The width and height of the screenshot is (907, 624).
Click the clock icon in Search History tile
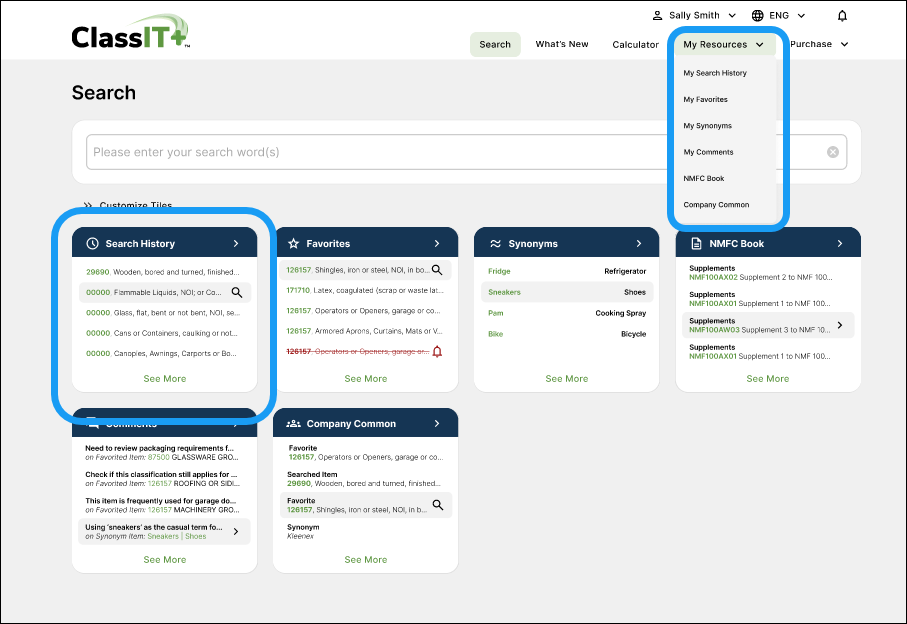93,243
